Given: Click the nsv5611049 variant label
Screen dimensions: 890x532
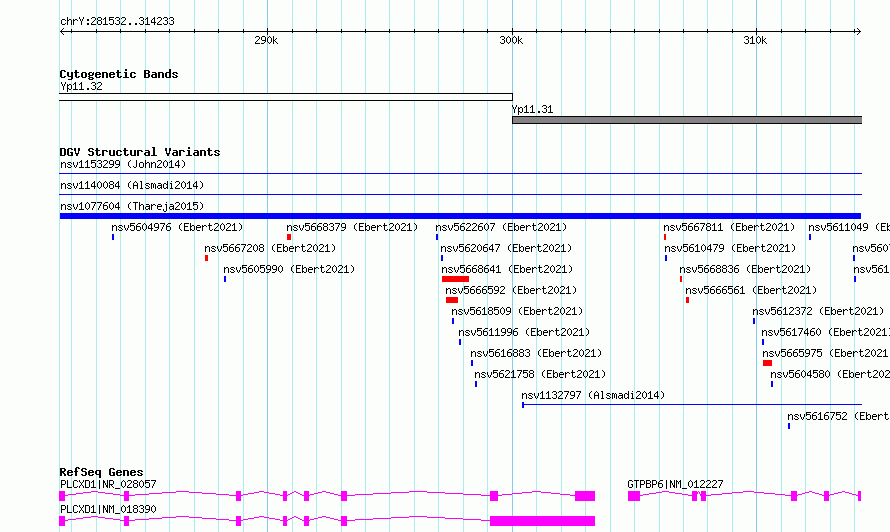Looking at the screenshot, I should [x=849, y=227].
